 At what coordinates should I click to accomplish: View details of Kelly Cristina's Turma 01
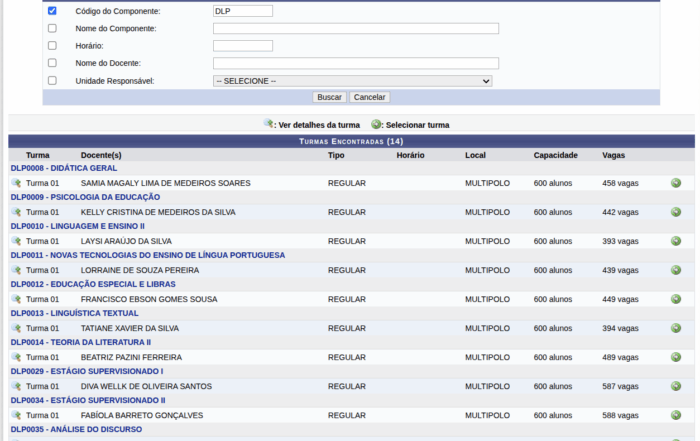[16, 212]
